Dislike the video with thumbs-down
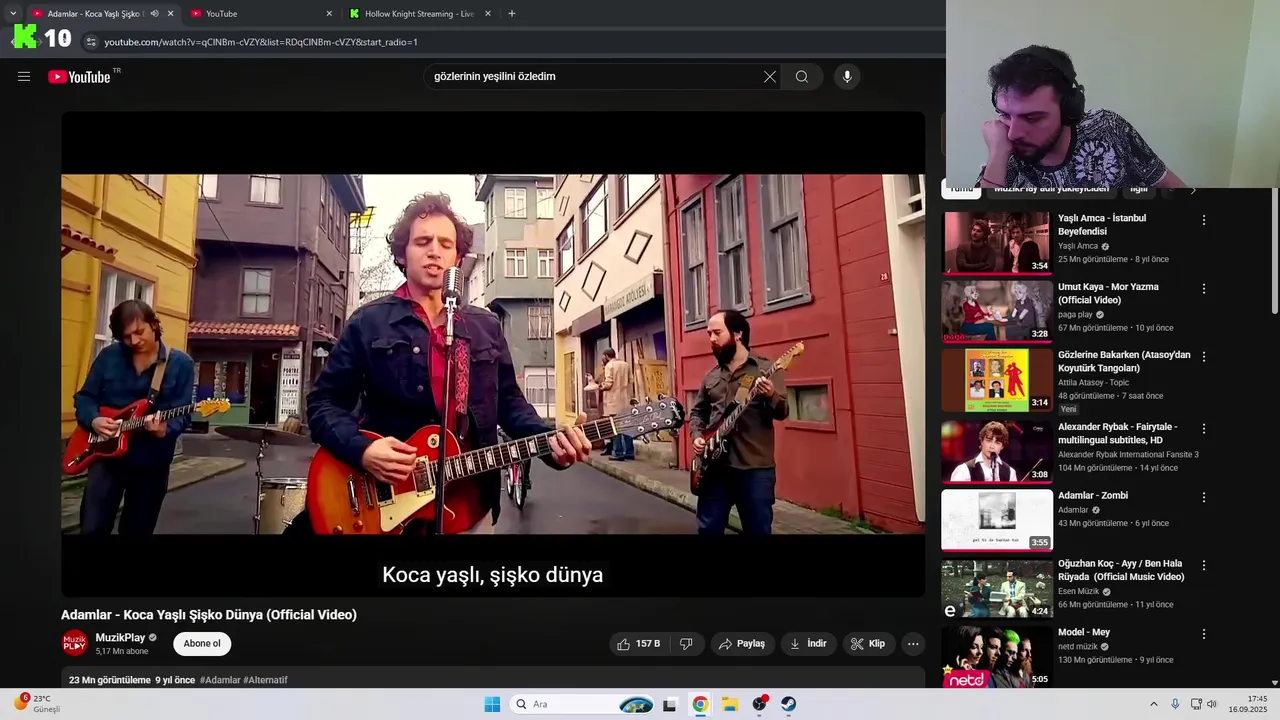 point(686,644)
